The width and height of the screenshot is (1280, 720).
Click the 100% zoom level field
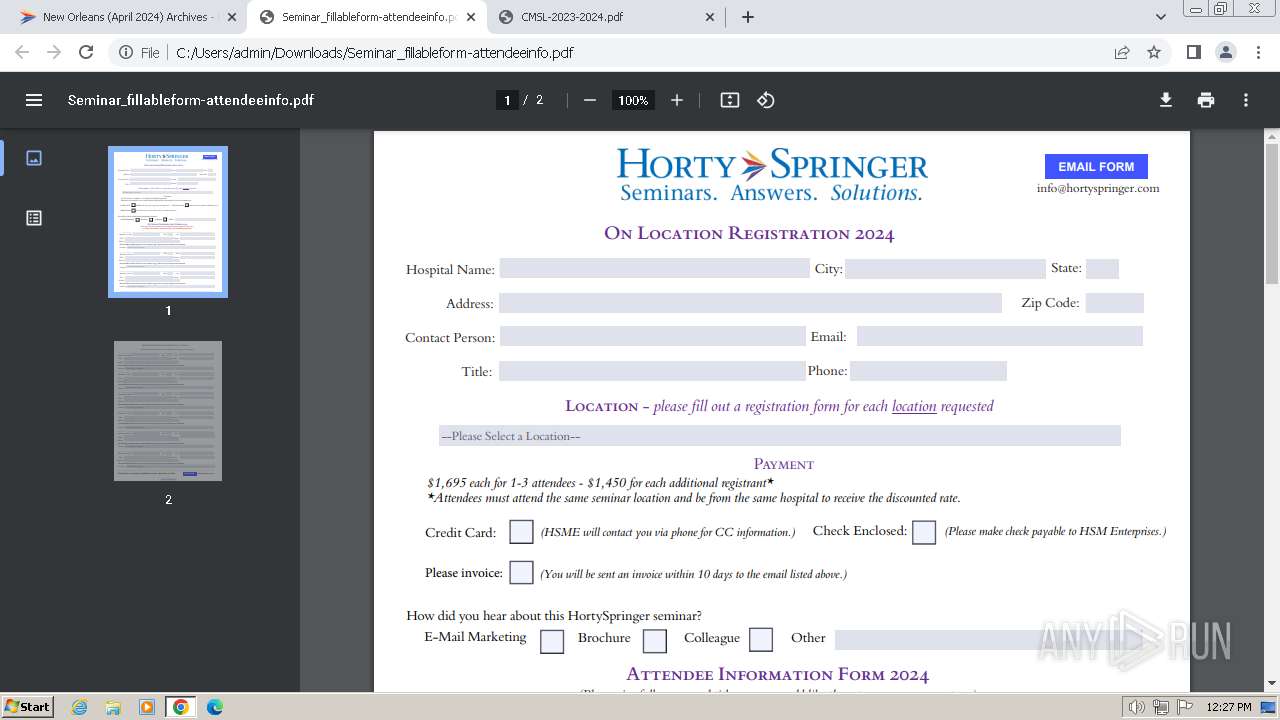633,100
